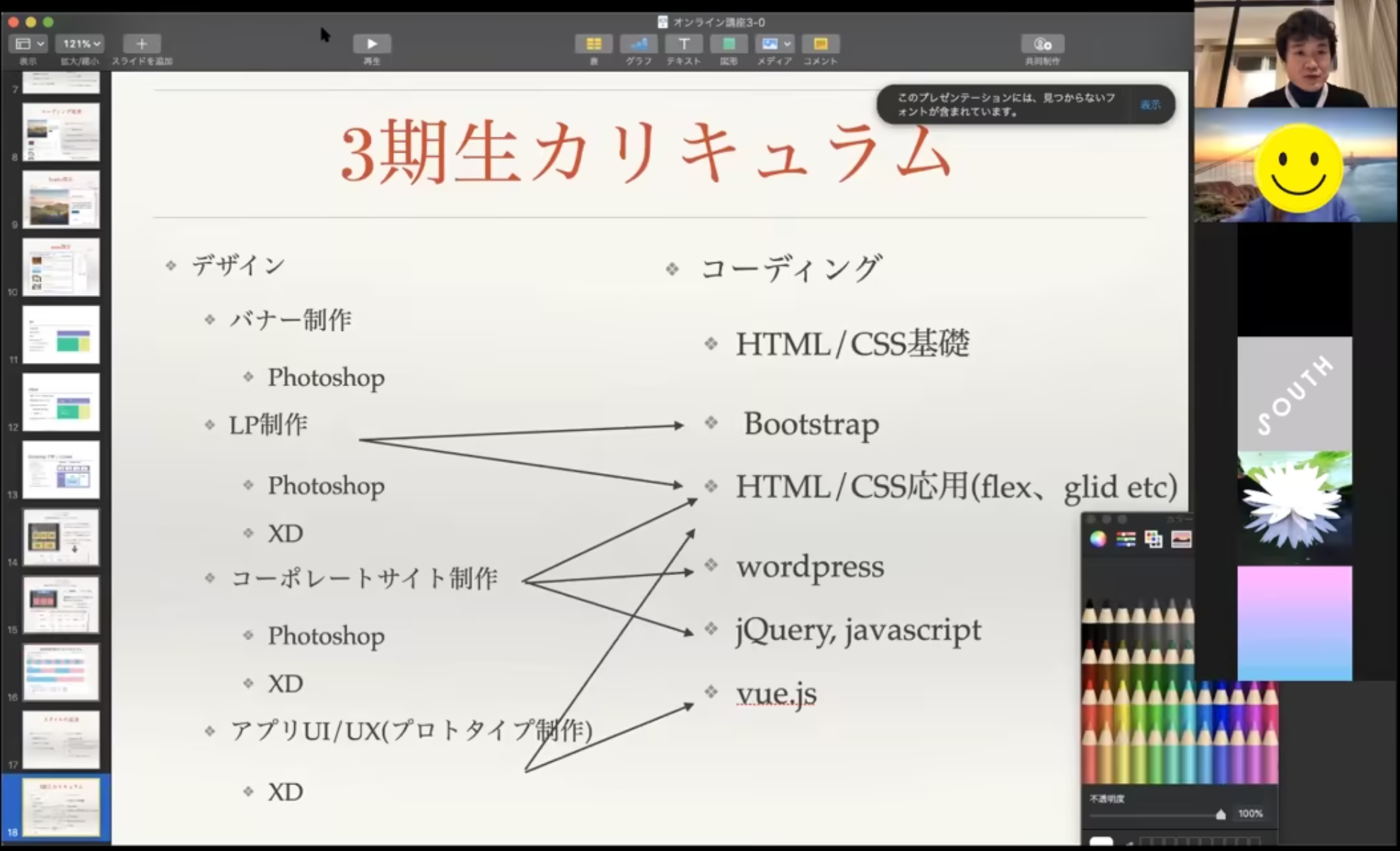Click the アプリUI/UX bullet text
This screenshot has width=1400, height=851.
[412, 731]
